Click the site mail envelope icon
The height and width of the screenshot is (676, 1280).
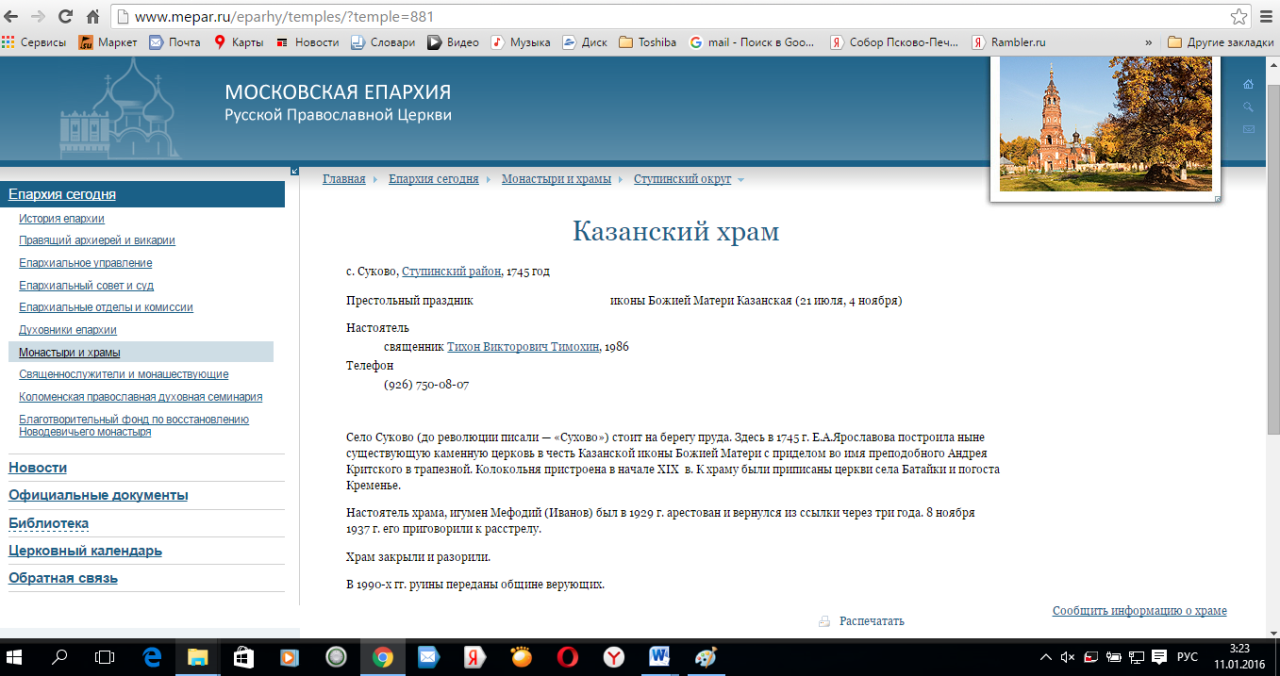point(1248,129)
